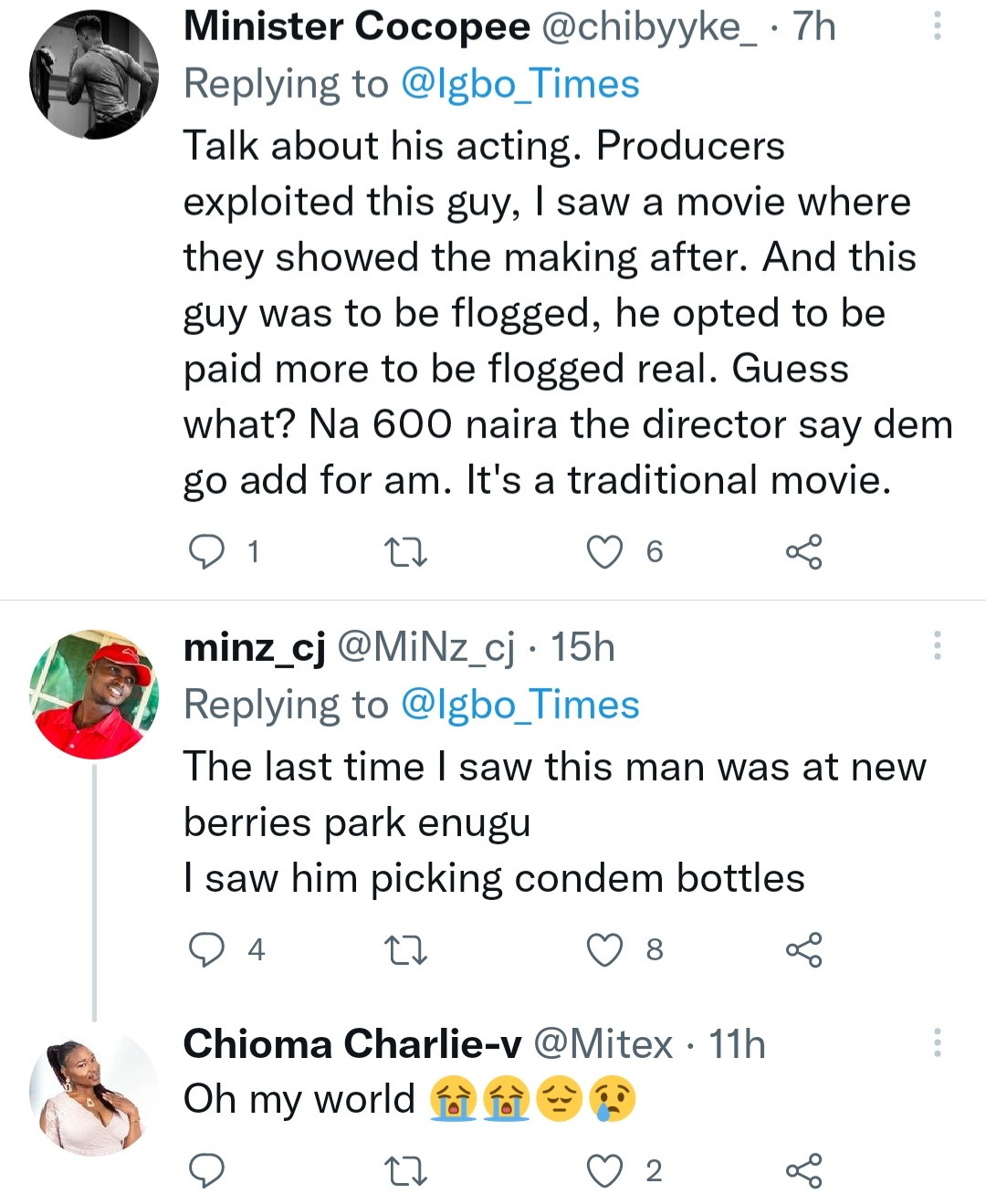
Task: Like minz_cj's tweet about berries park
Action: coord(604,950)
